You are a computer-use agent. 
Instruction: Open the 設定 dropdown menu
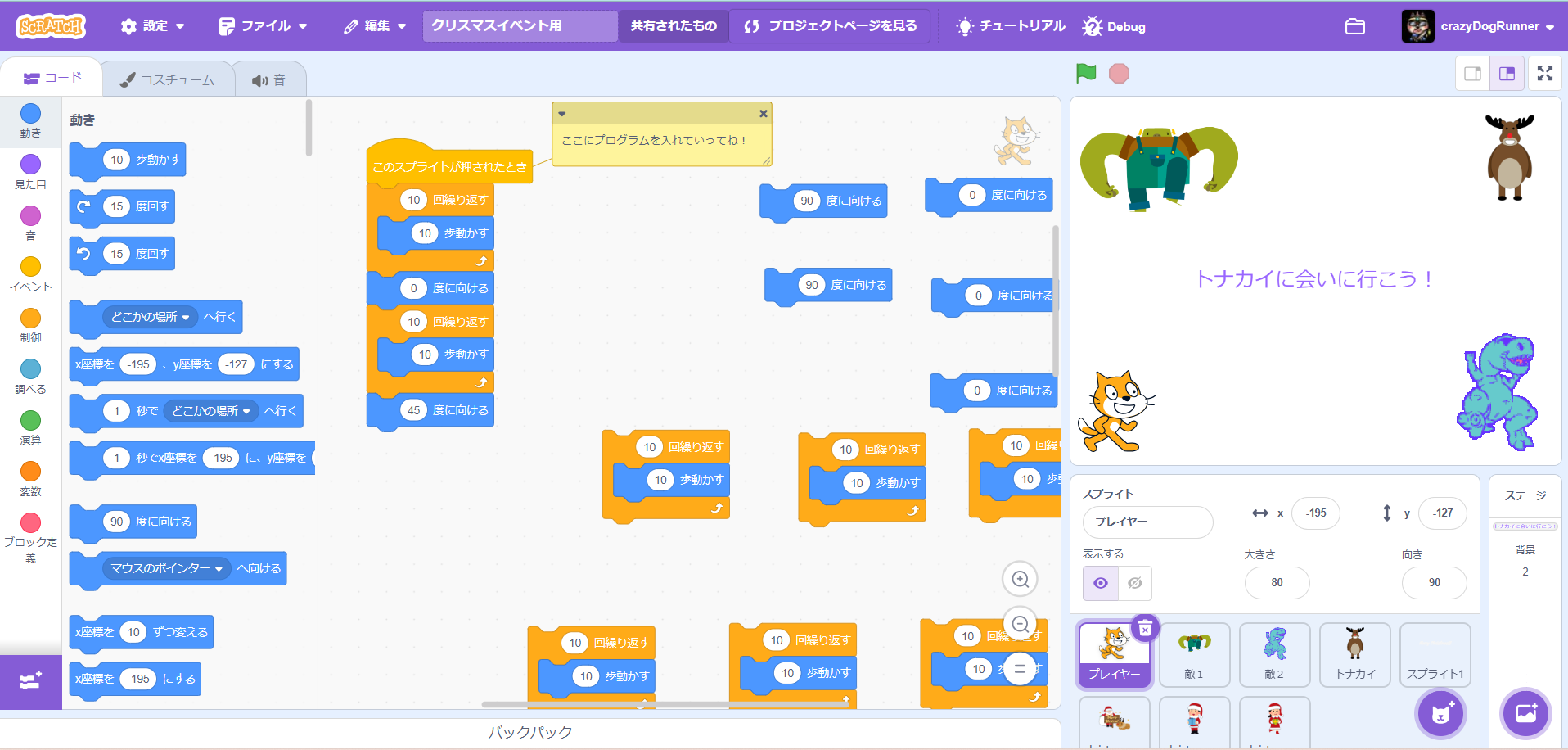(x=152, y=26)
